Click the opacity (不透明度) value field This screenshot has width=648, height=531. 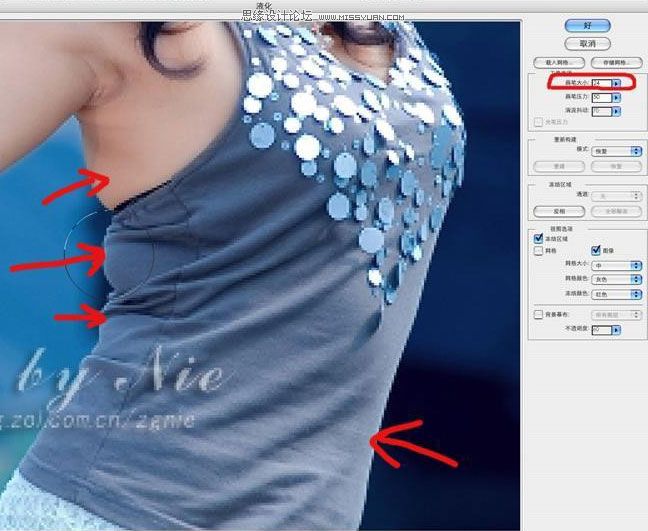coord(602,330)
